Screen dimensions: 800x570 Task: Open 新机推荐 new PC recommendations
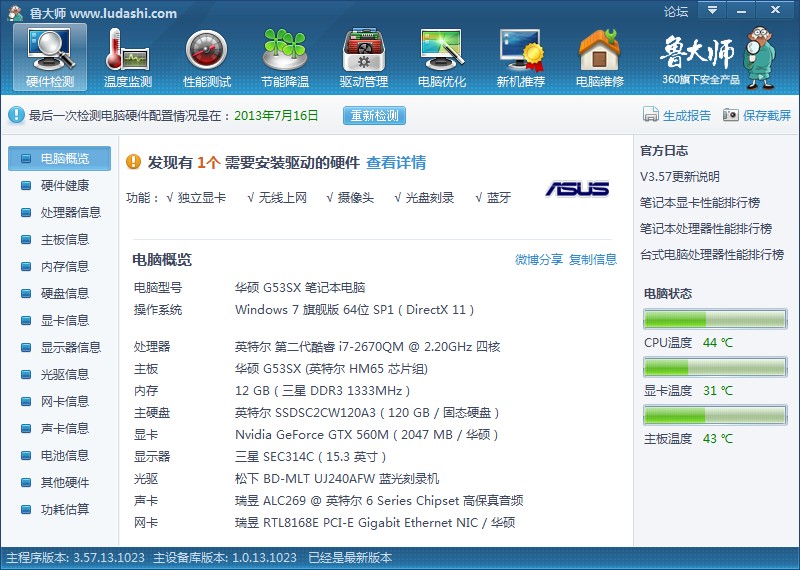point(521,56)
